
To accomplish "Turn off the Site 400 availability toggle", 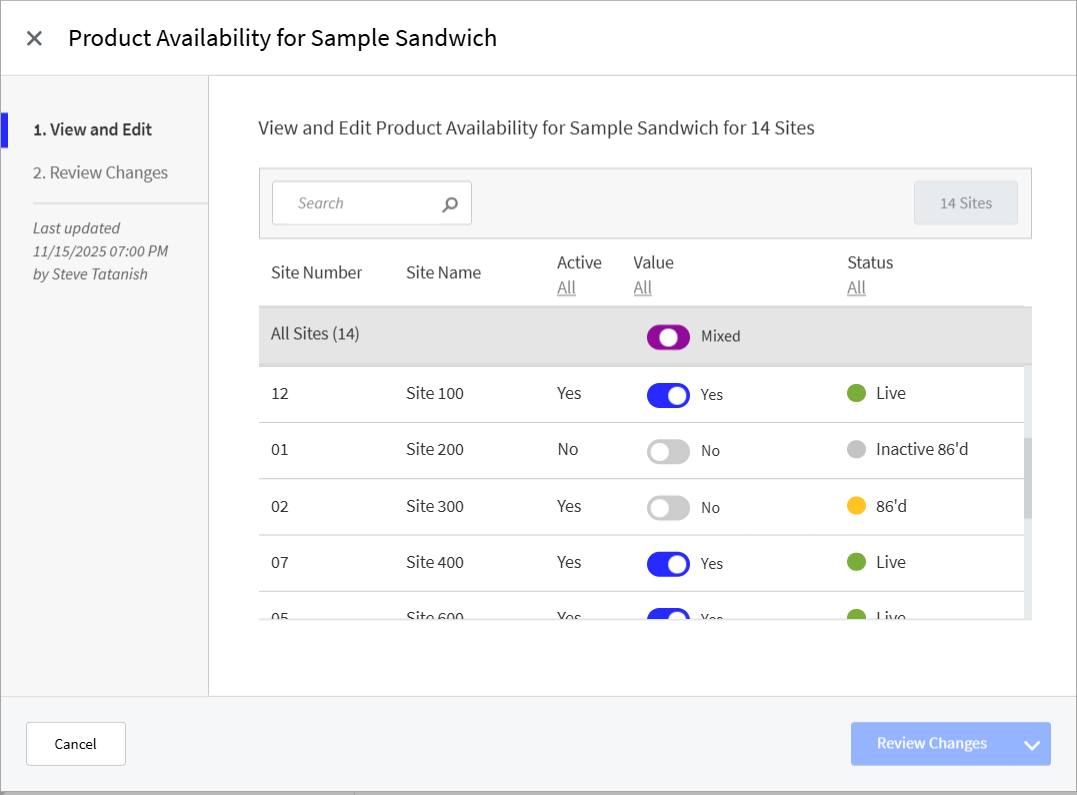I will (668, 563).
